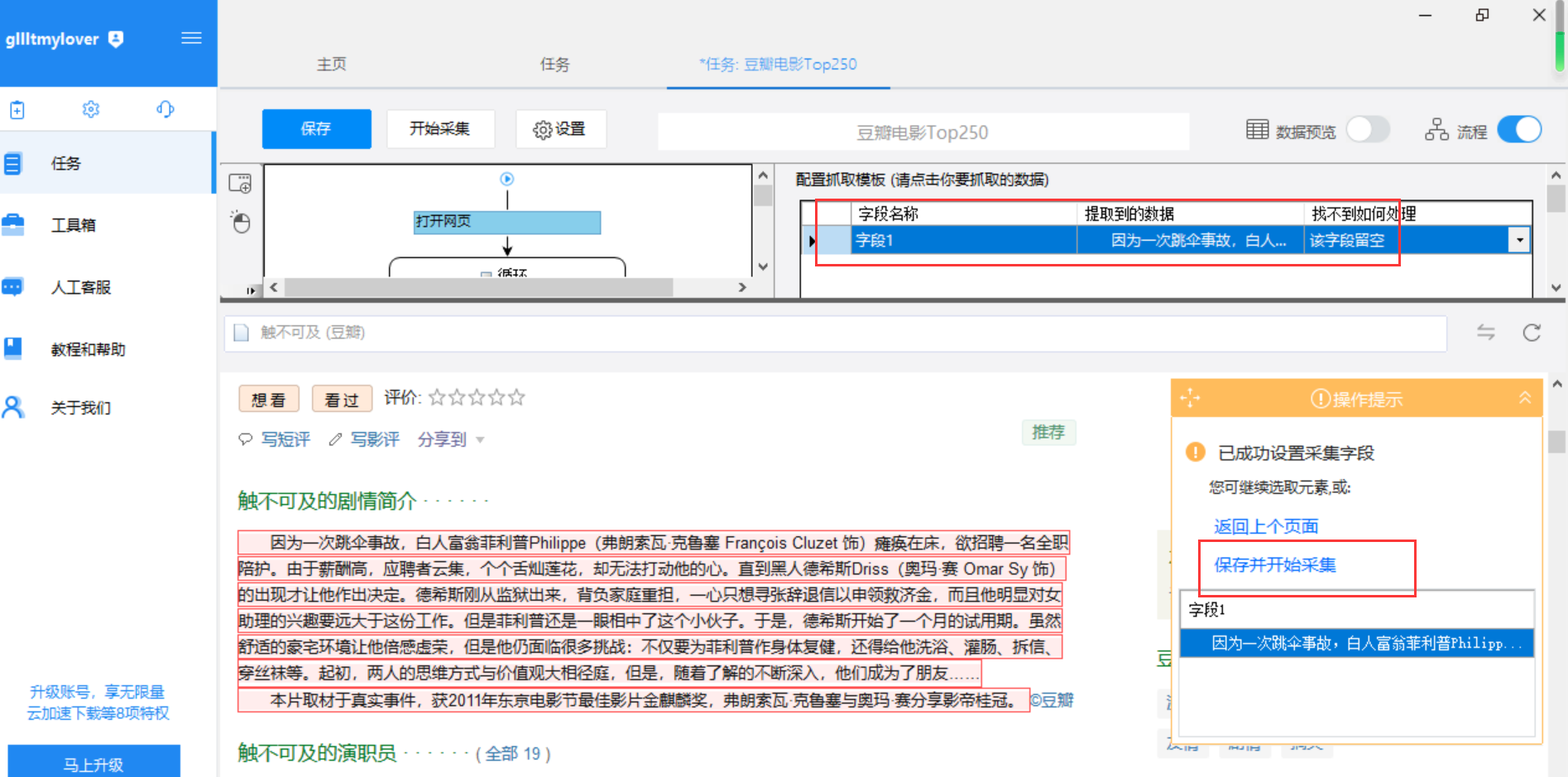Open the hamburger menu in sidebar header

point(191,38)
